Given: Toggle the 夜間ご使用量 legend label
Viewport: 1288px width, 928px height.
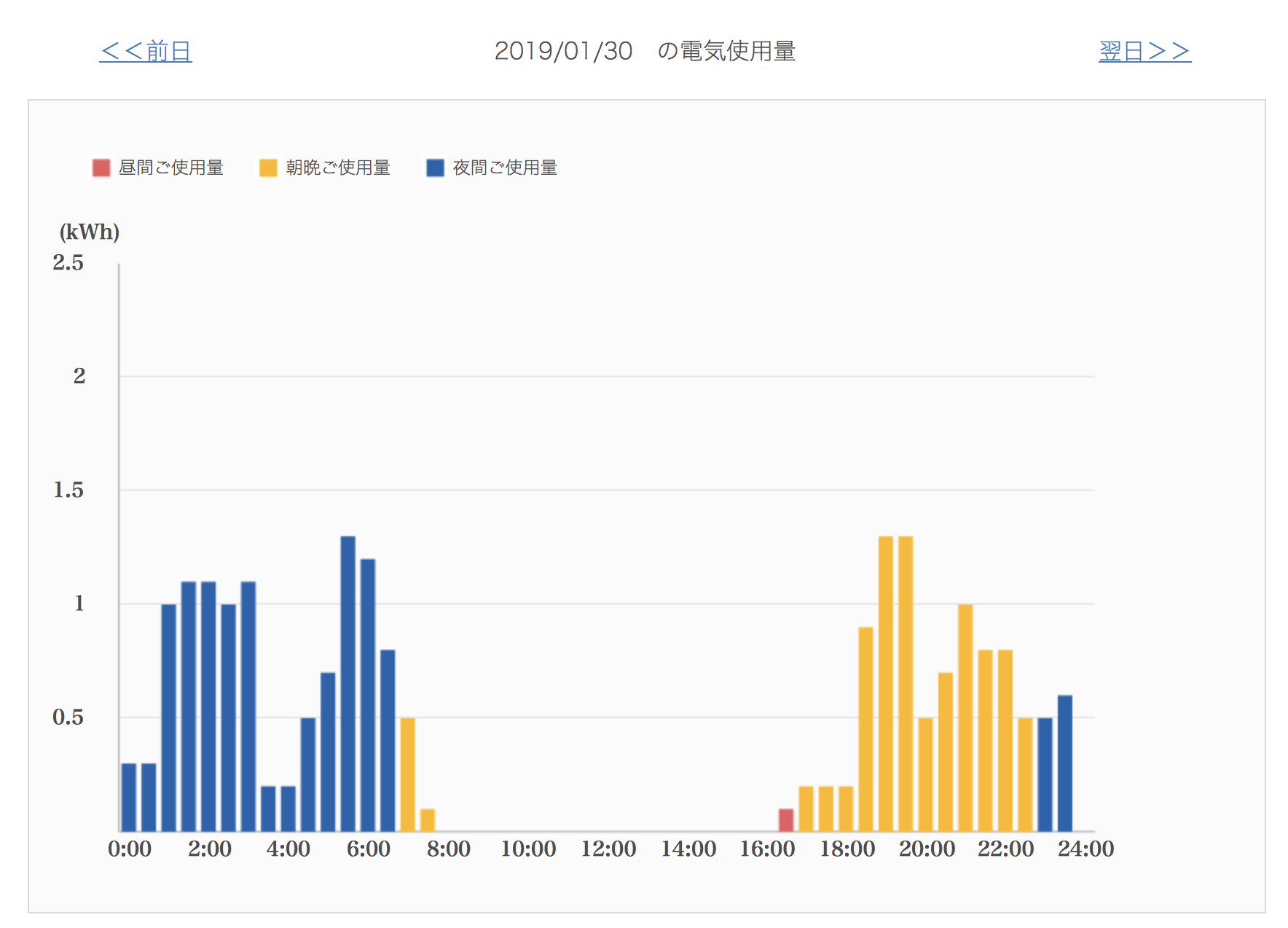Looking at the screenshot, I should [505, 168].
